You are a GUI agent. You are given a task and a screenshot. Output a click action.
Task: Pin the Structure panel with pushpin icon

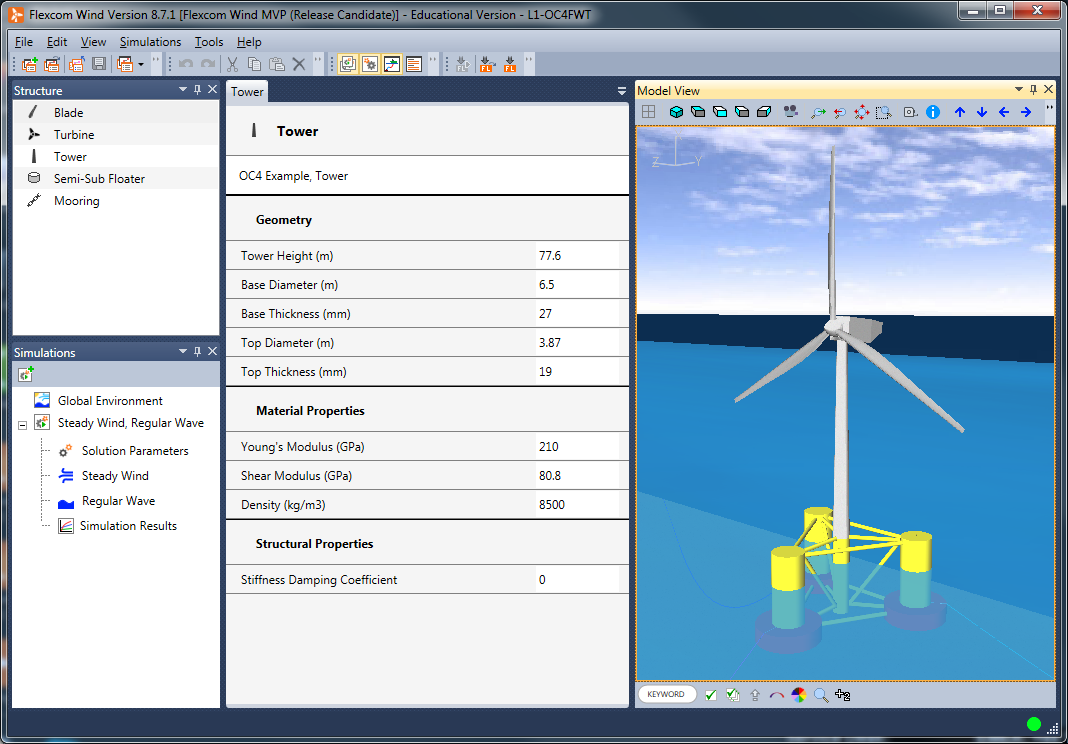(x=198, y=90)
